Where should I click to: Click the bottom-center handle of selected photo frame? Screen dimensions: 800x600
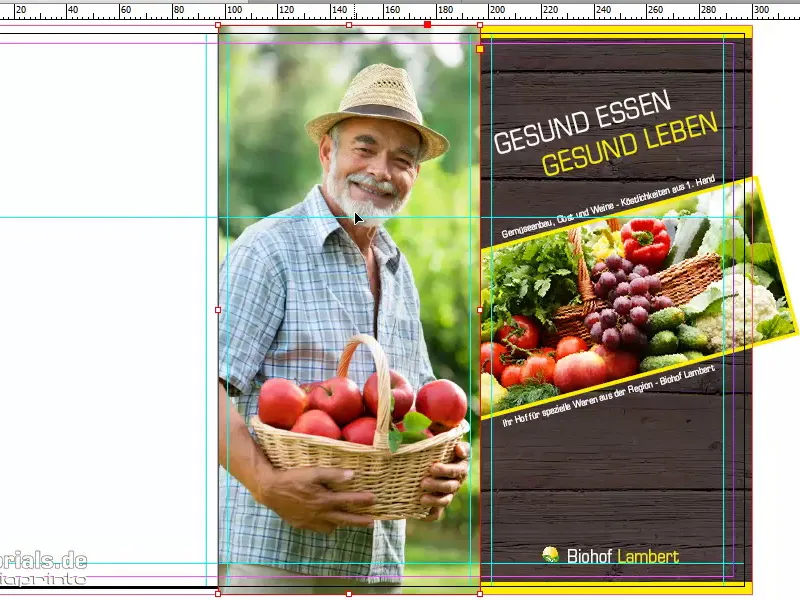click(349, 594)
